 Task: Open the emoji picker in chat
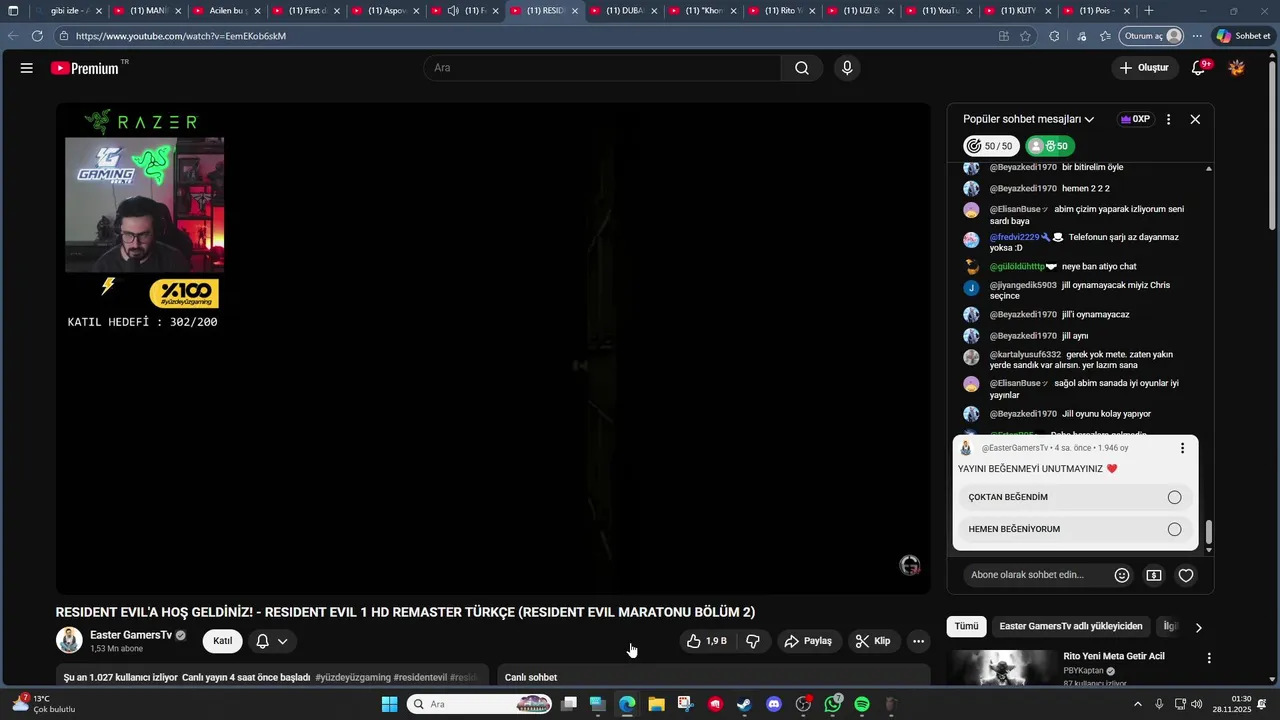pos(1122,575)
